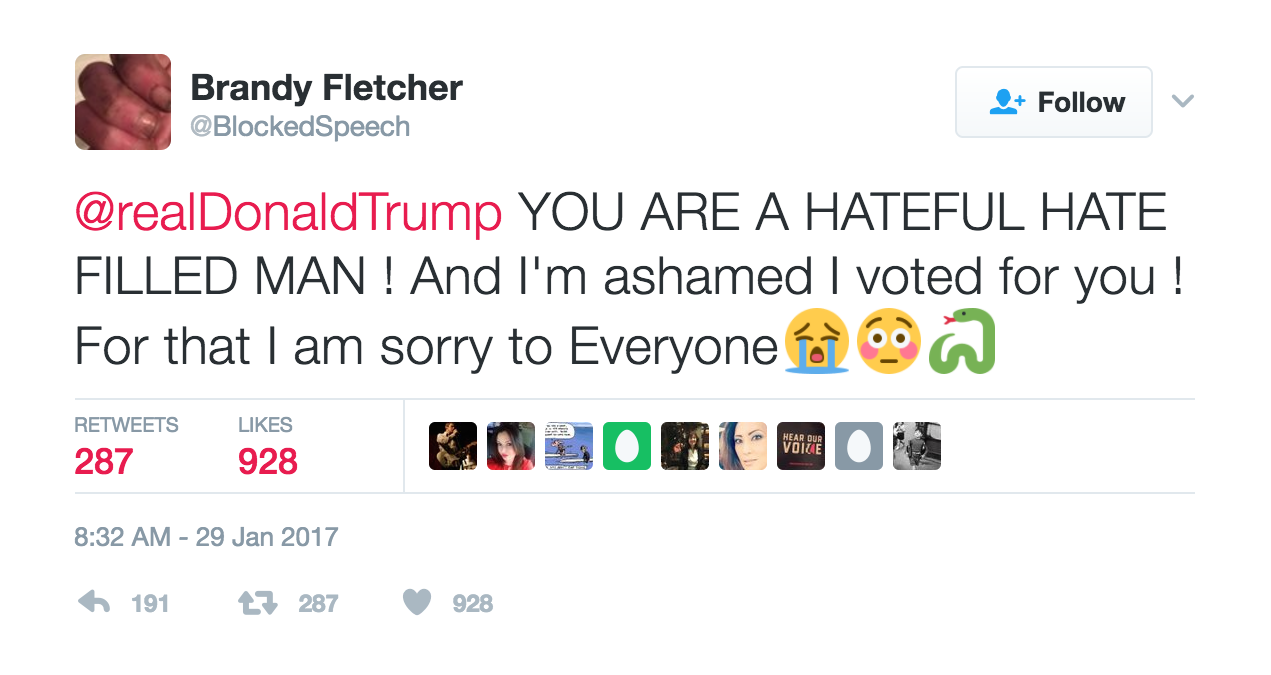This screenshot has height=675, width=1271.
Task: Click the green egg avatar thumbnail
Action: [626, 446]
